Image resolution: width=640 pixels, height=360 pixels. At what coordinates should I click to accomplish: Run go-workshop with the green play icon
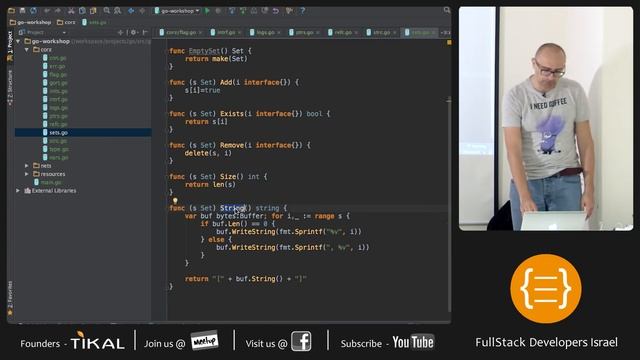[x=207, y=11]
